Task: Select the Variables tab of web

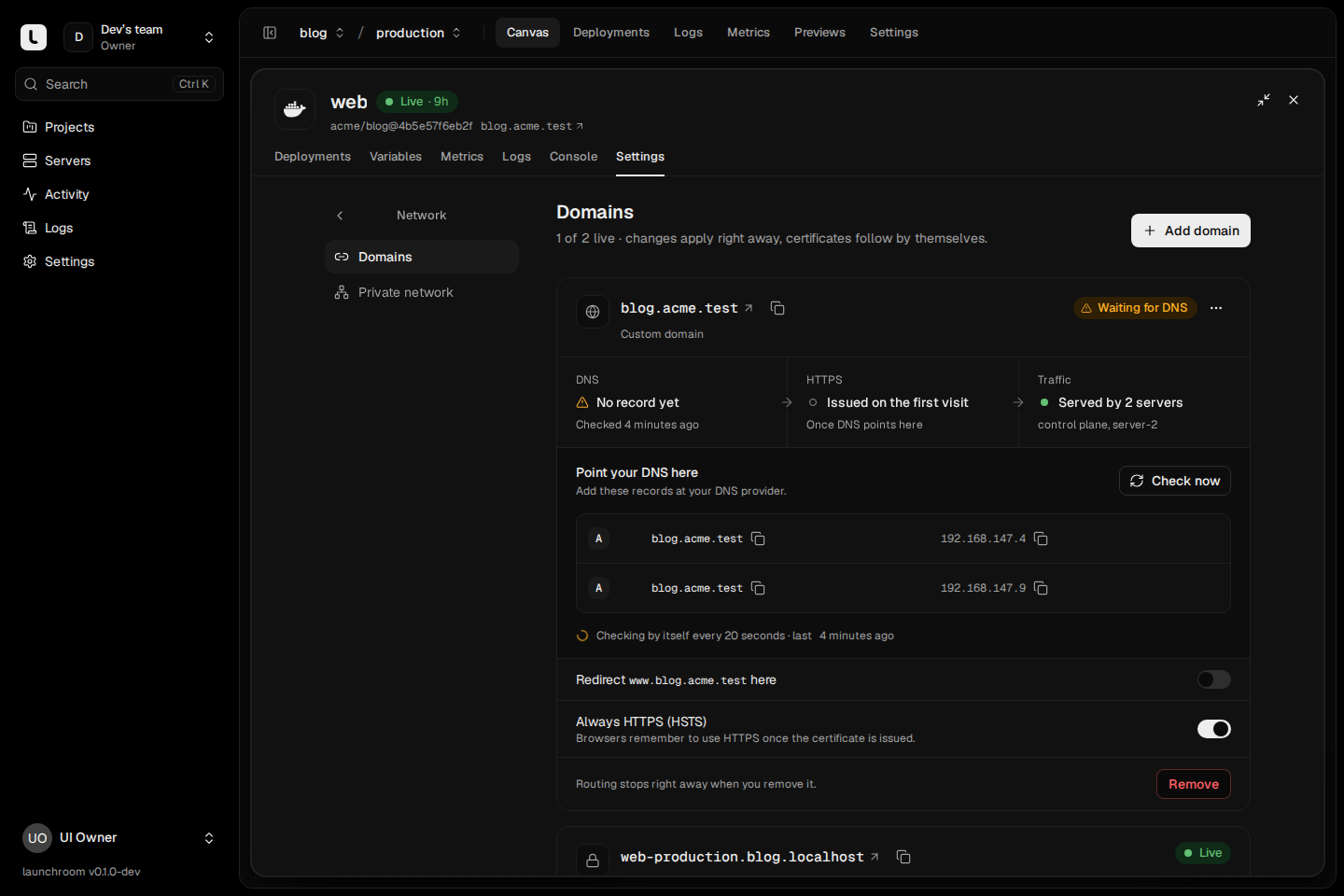Action: (396, 157)
